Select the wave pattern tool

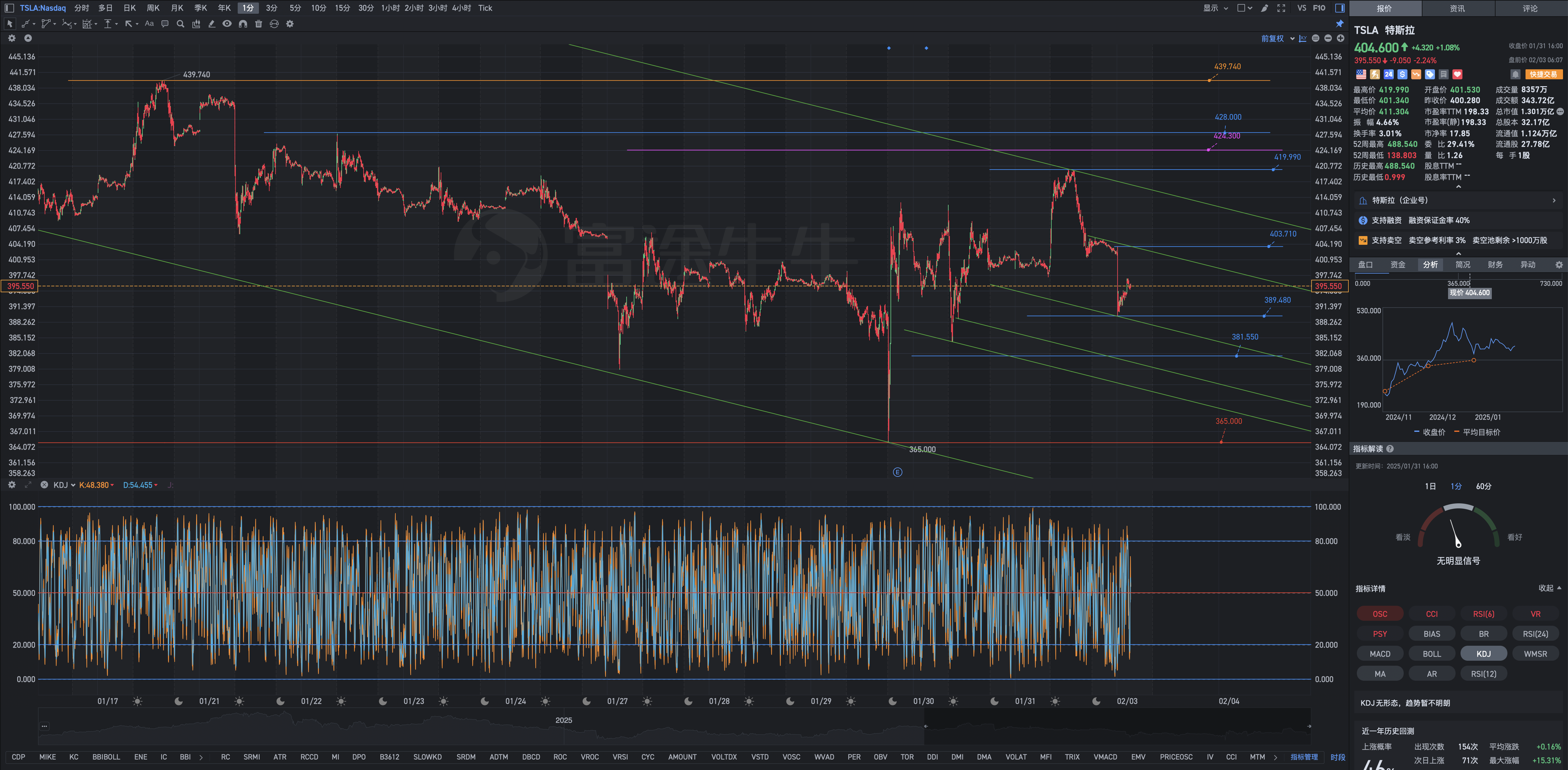point(66,24)
